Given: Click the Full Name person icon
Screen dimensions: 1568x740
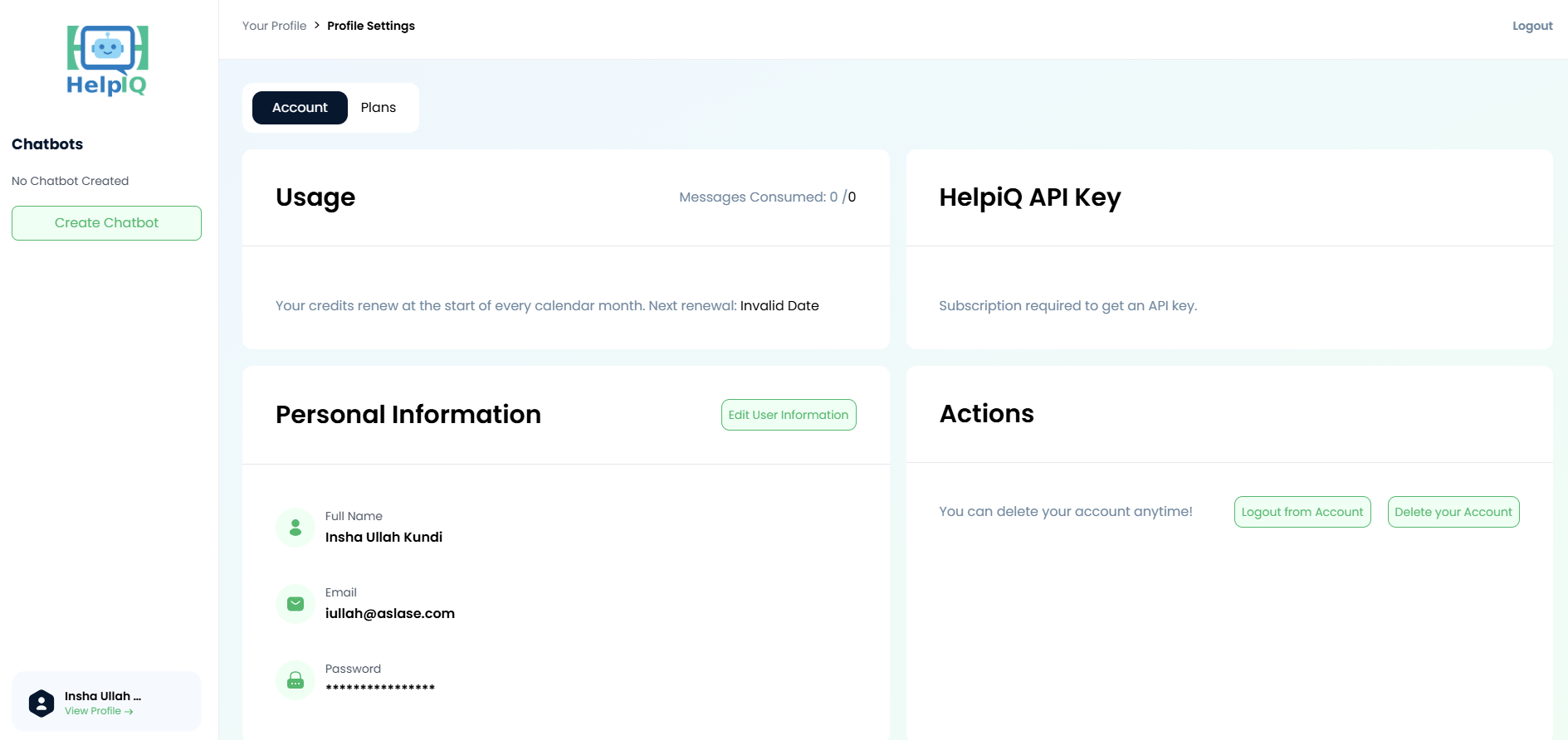Looking at the screenshot, I should pyautogui.click(x=296, y=528).
